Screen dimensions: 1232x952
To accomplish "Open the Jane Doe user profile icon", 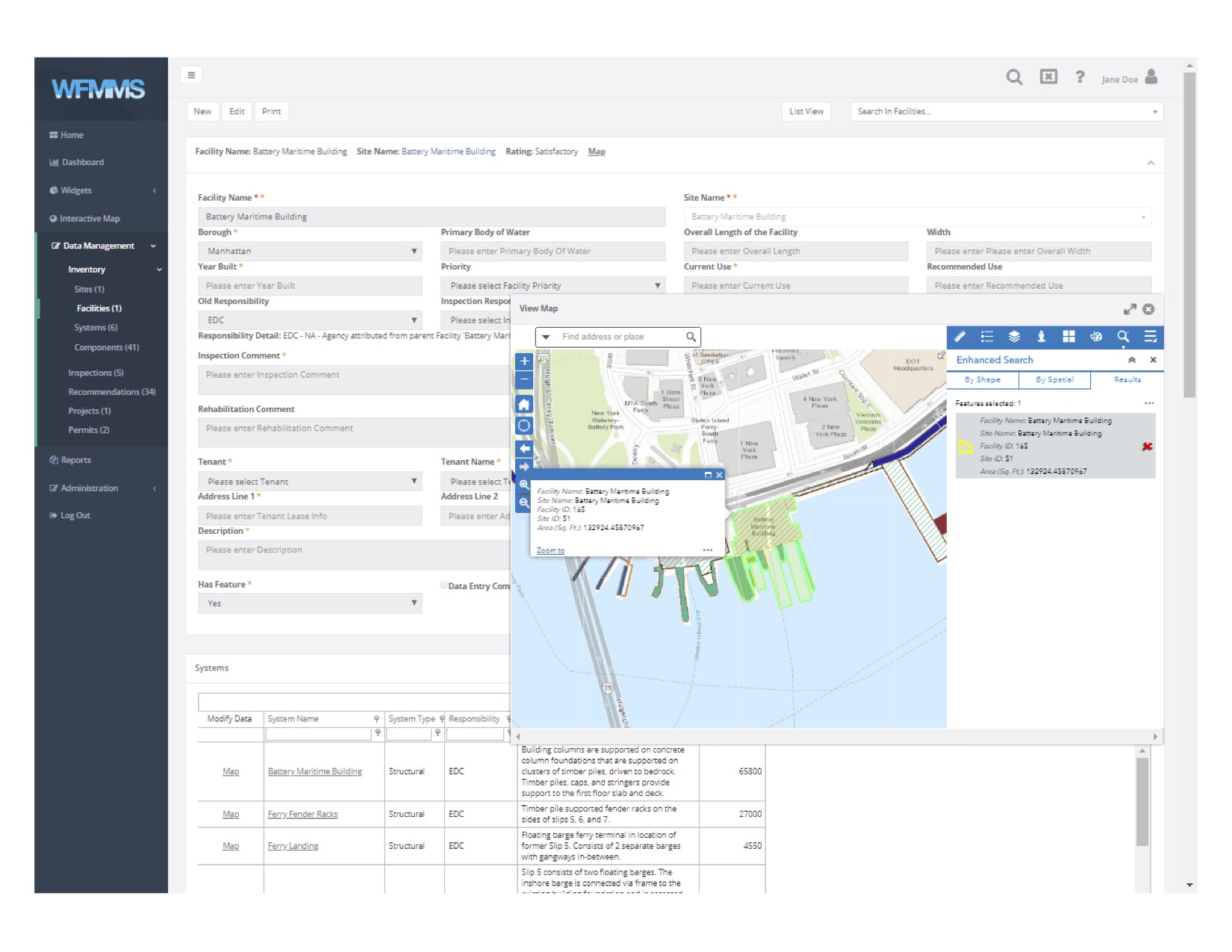I will pos(1151,77).
